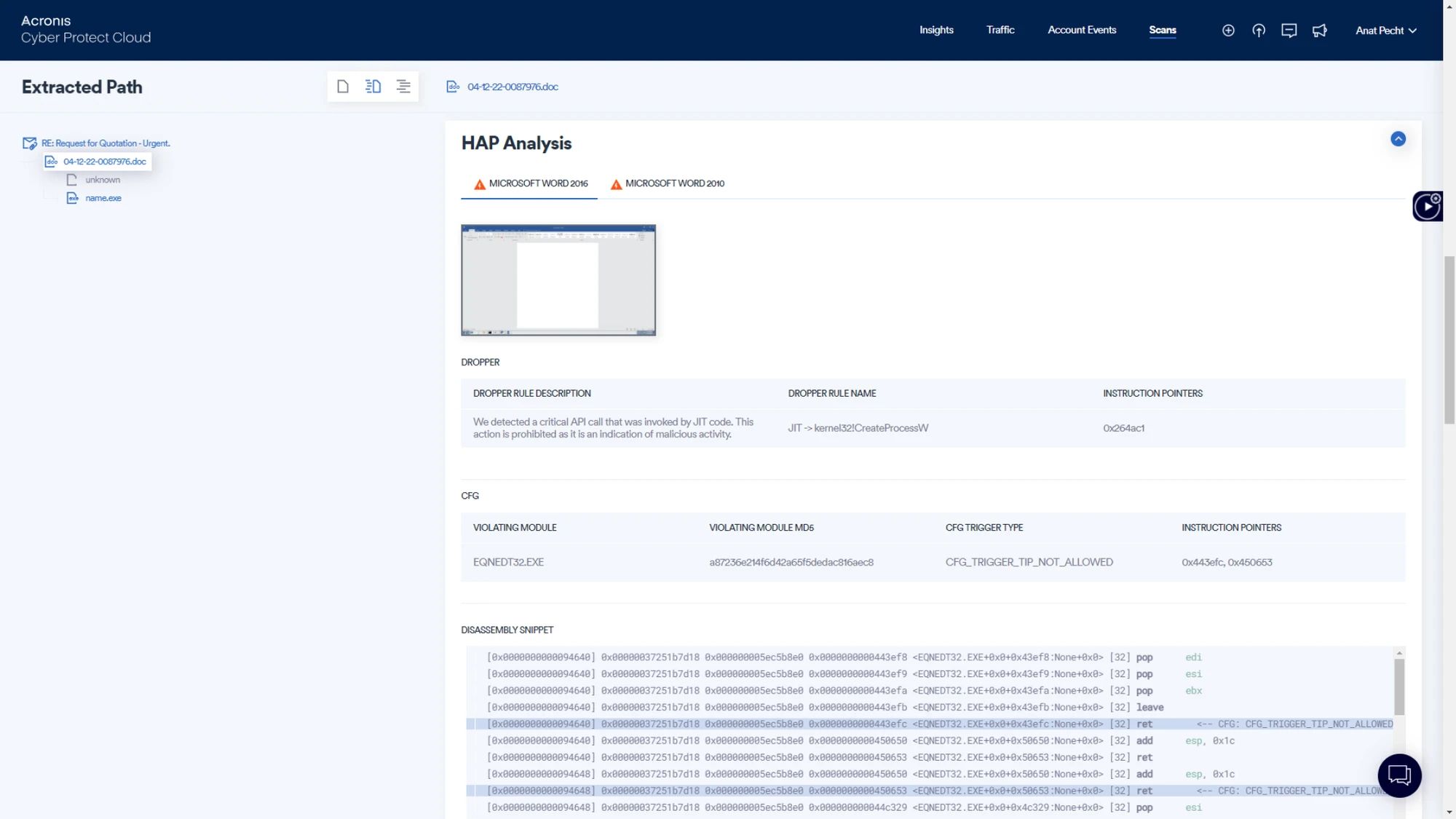Select the single document view icon
The image size is (1456, 819).
(343, 87)
